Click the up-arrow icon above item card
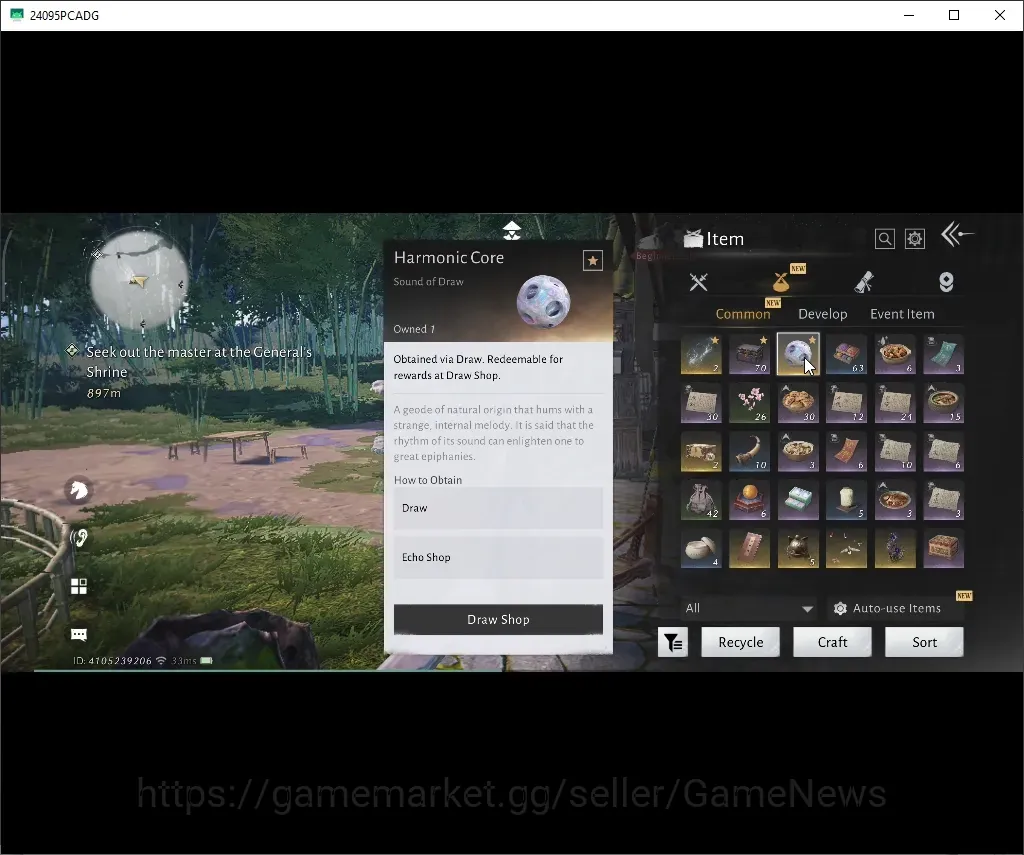The height and width of the screenshot is (855, 1024). point(512,230)
